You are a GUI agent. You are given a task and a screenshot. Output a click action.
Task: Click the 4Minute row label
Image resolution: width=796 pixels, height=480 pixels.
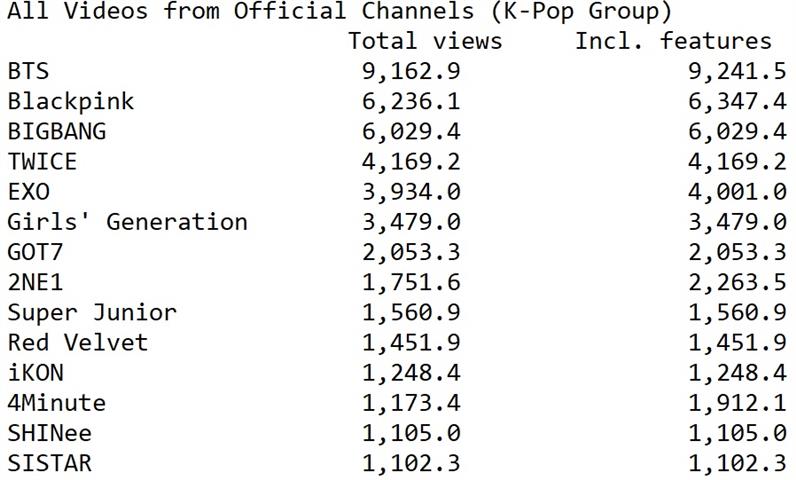tap(56, 403)
